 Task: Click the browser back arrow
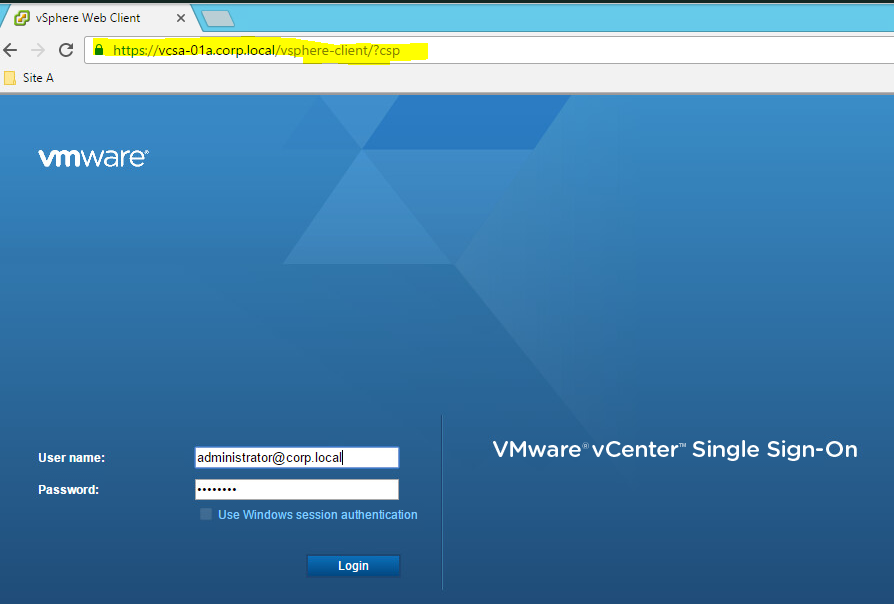pos(10,50)
